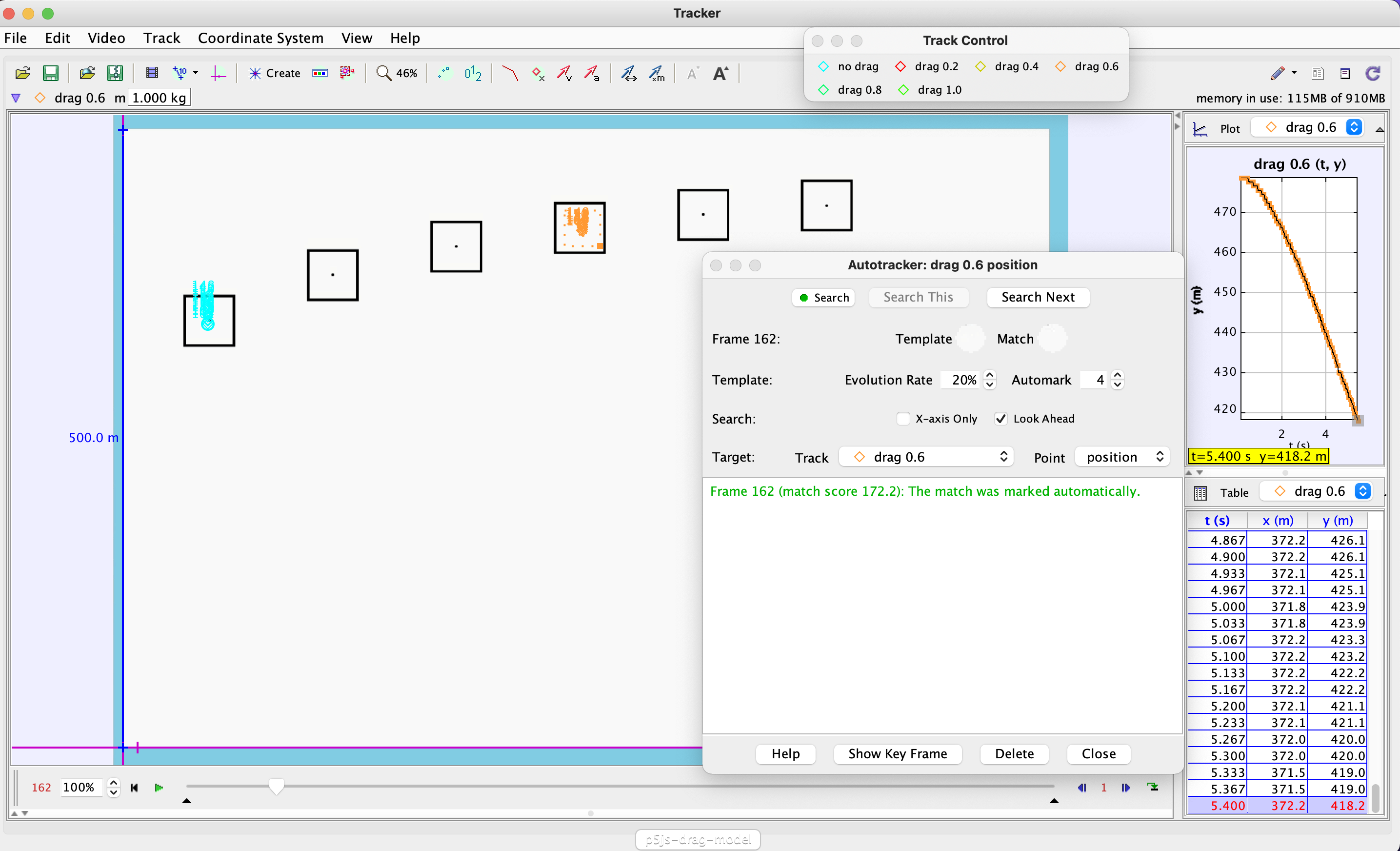
Task: Click the refresh icon in toolbar
Action: (x=1373, y=73)
